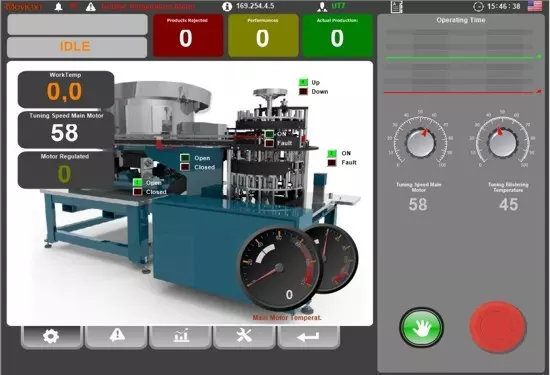Click the Products Rejected red counter
The image size is (550, 375).
point(188,35)
